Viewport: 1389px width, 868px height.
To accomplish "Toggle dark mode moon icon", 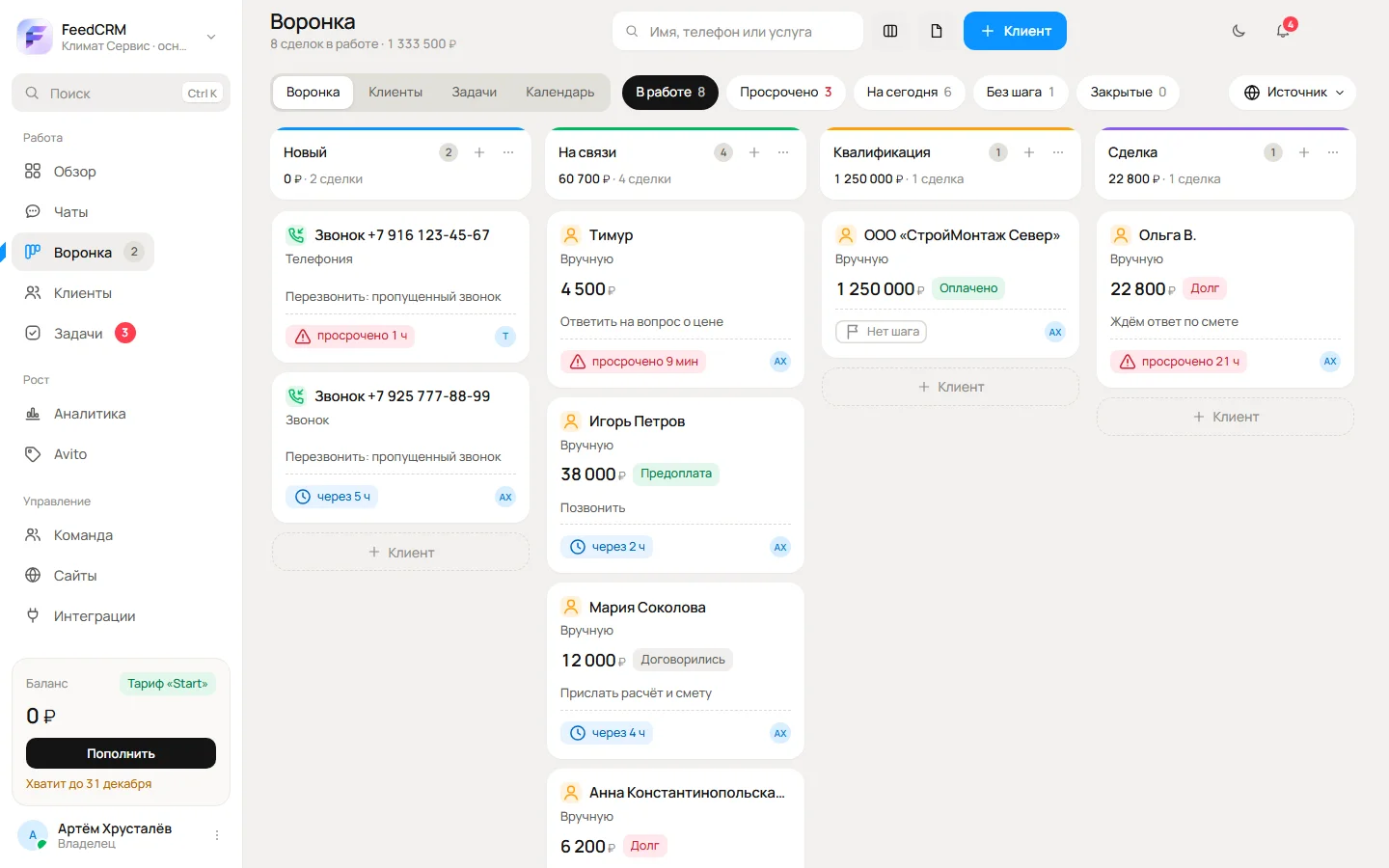I will [x=1239, y=31].
